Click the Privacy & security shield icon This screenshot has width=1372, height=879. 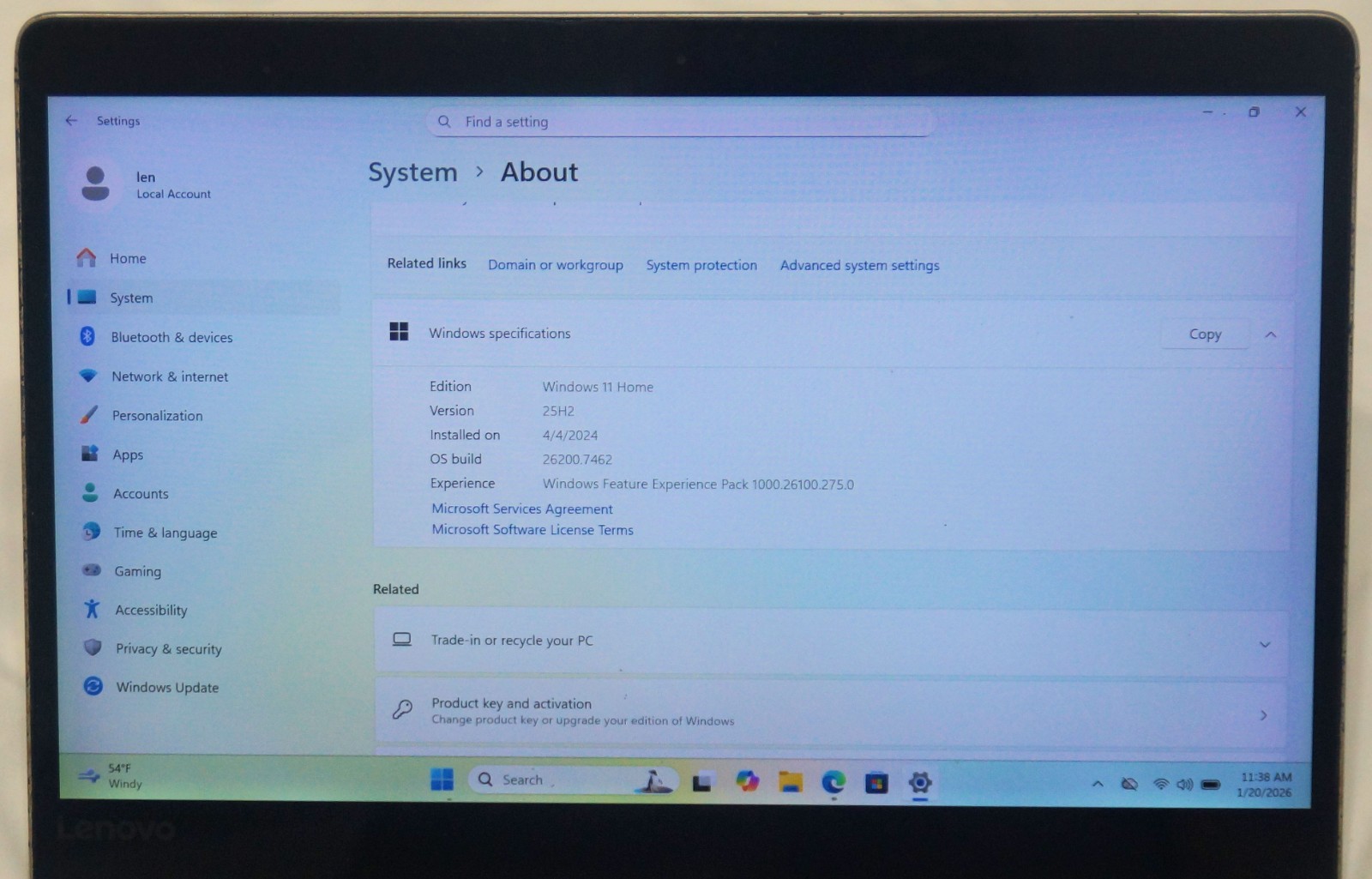(x=93, y=647)
